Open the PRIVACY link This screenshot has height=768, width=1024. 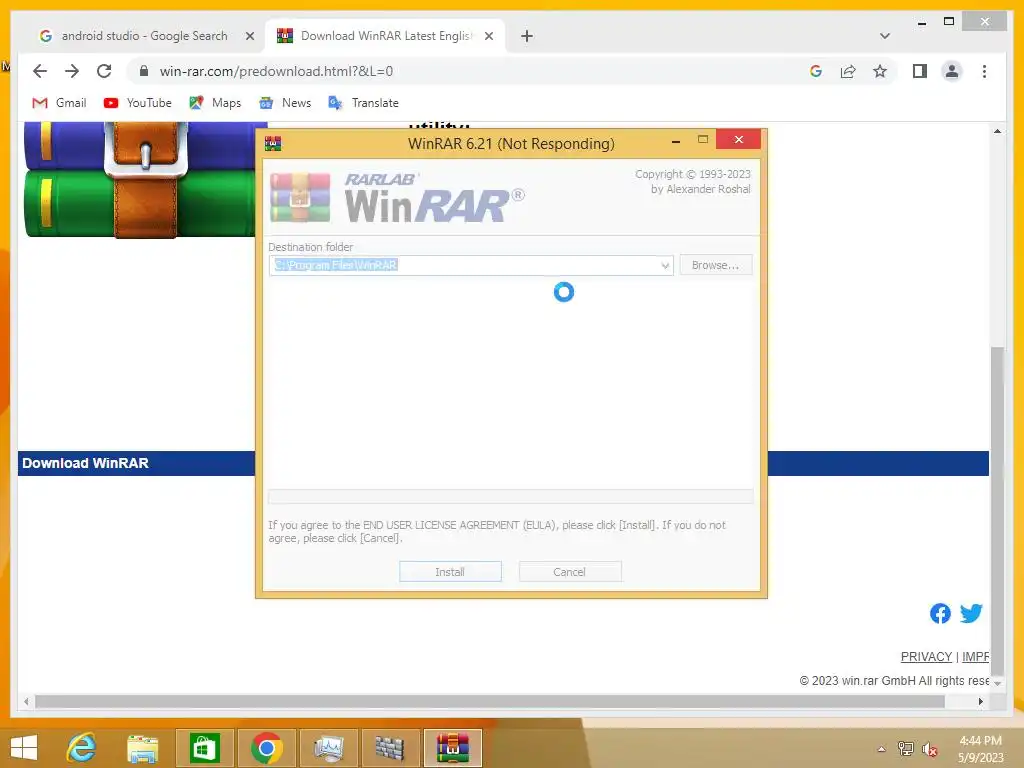point(926,657)
